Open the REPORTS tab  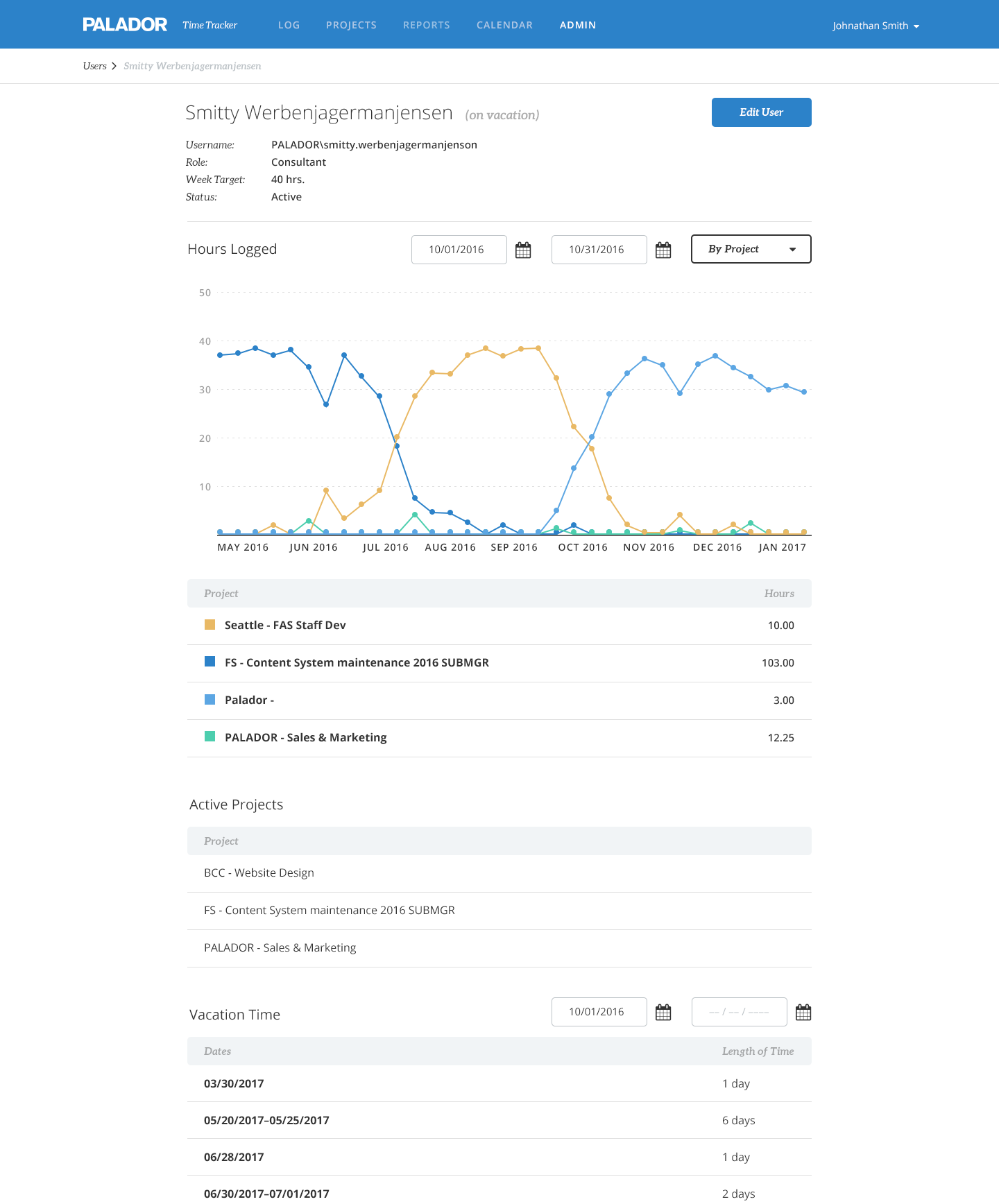click(x=427, y=25)
